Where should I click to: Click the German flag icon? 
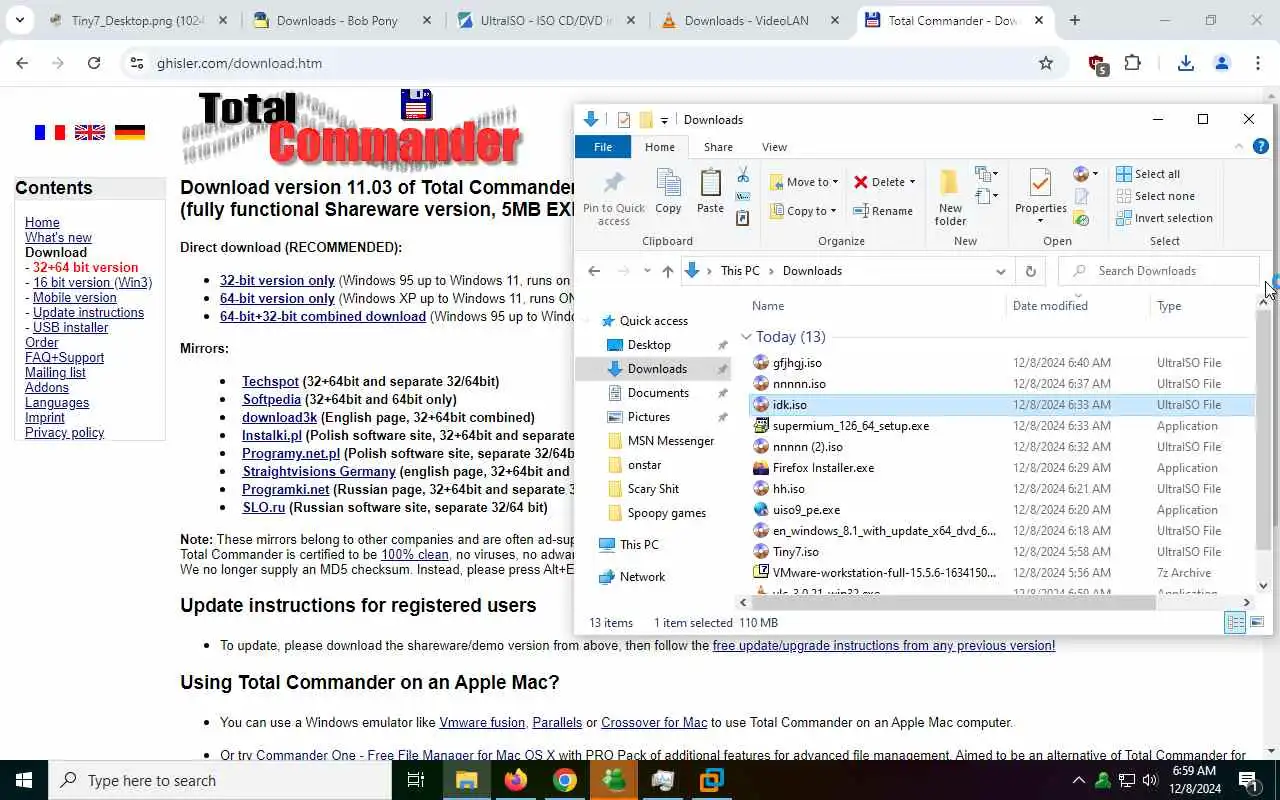click(x=130, y=132)
